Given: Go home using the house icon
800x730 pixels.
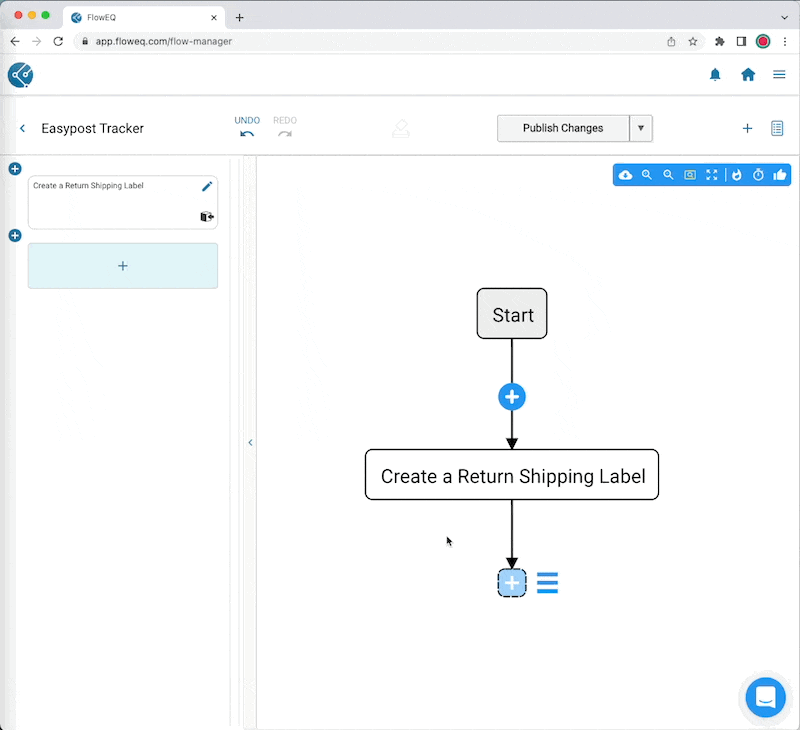Looking at the screenshot, I should pos(747,74).
